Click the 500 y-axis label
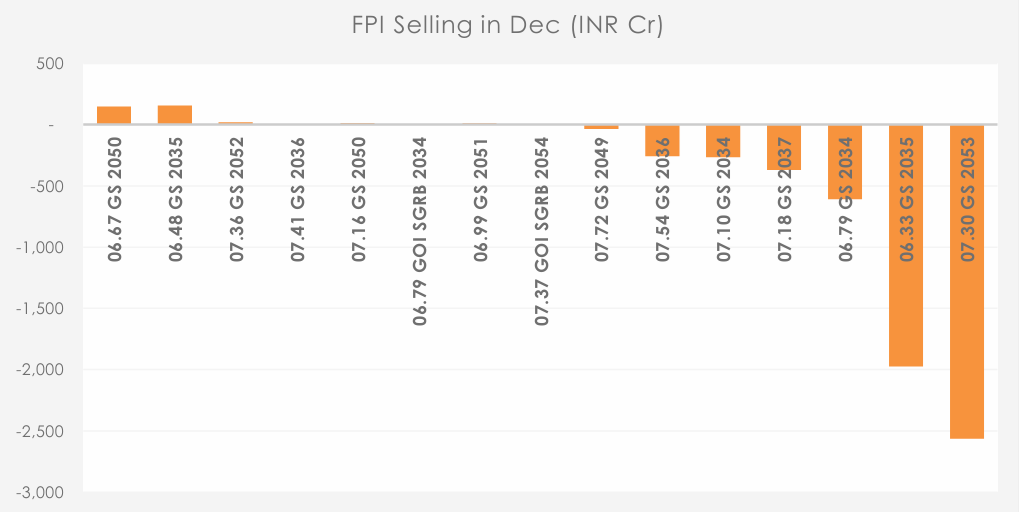The width and height of the screenshot is (1019, 512). 50,64
